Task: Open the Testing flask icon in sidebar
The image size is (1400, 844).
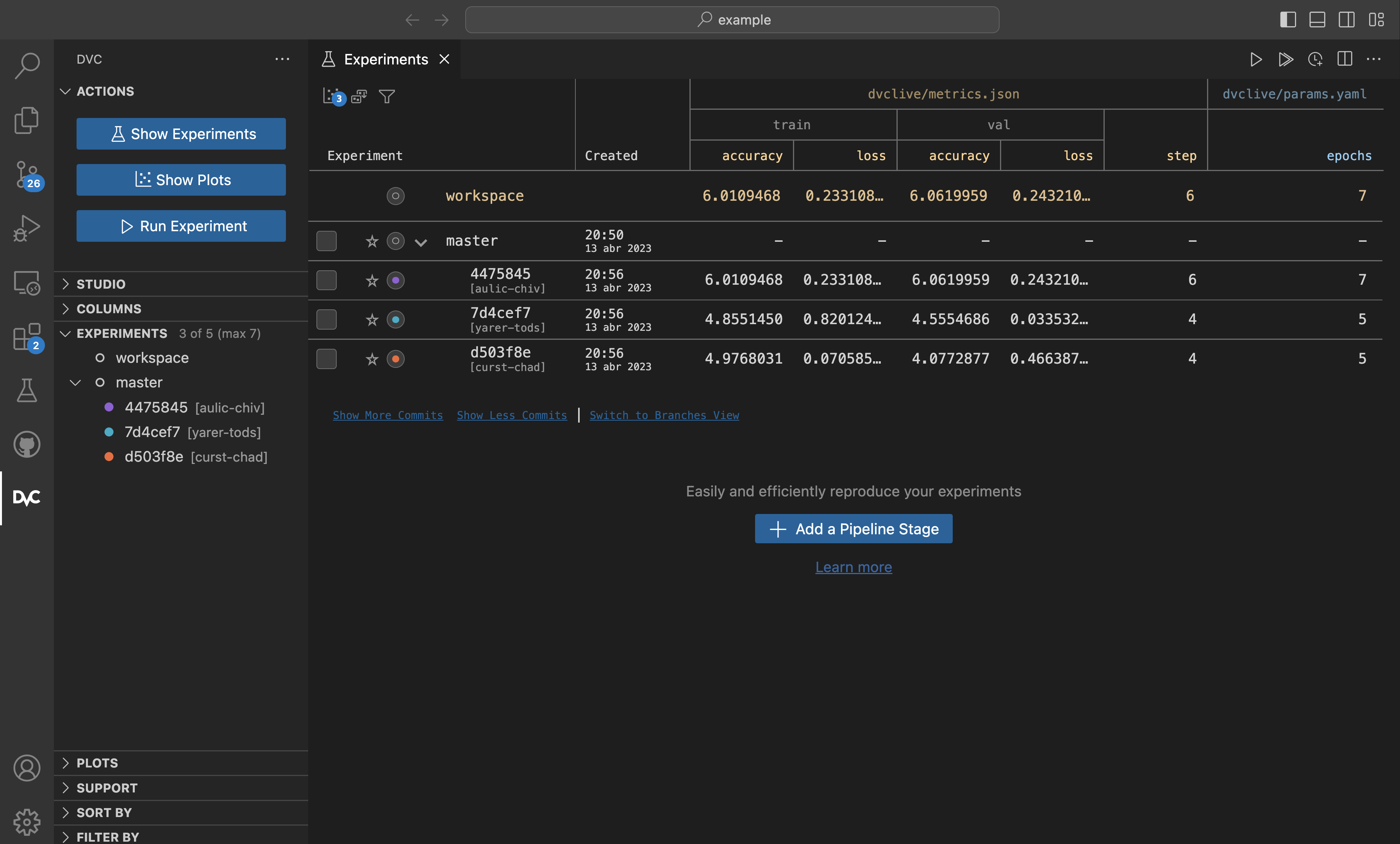Action: click(27, 391)
